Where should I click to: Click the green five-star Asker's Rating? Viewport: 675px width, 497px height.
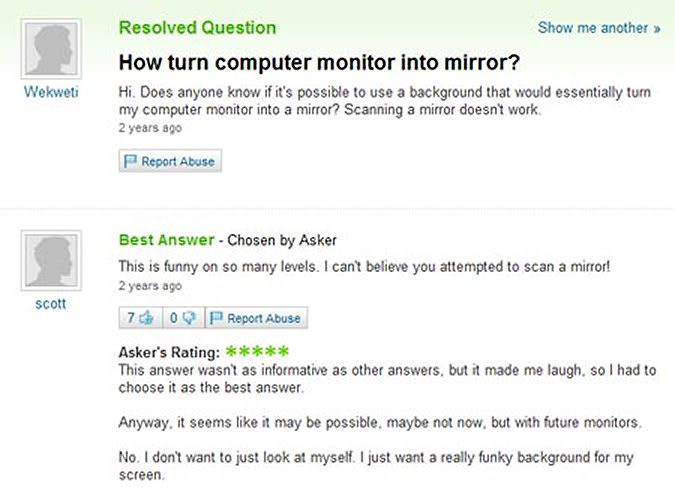pyautogui.click(x=257, y=351)
